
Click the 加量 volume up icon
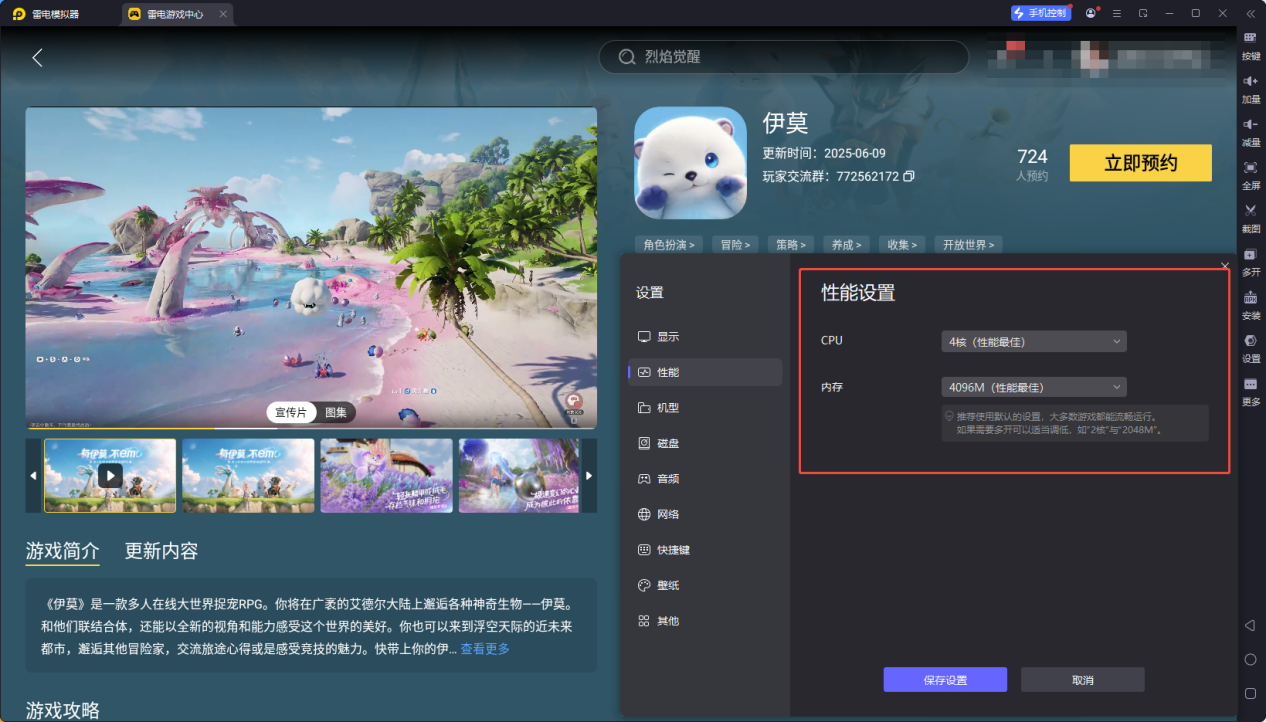coord(1248,88)
